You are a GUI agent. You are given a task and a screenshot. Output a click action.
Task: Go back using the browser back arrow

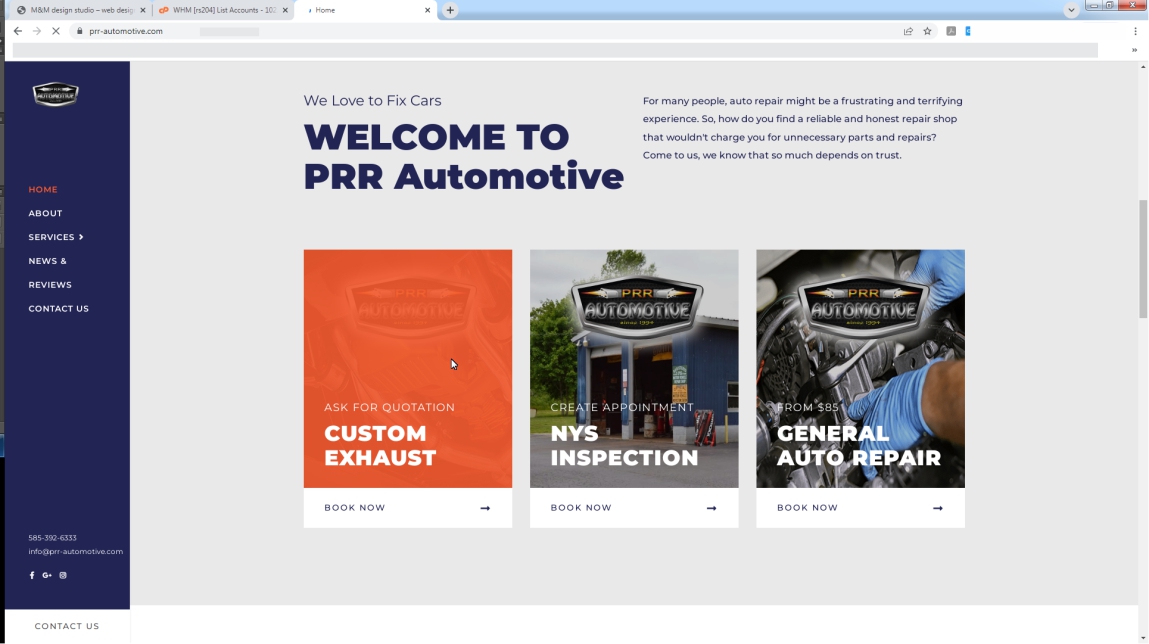click(x=18, y=31)
